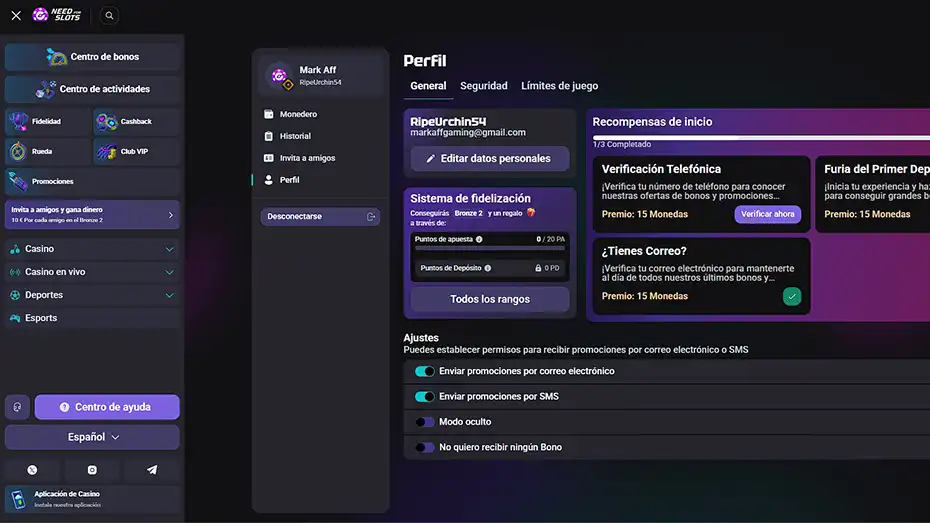Turn off SMS promotions toggle
930x523 pixels.
click(425, 397)
